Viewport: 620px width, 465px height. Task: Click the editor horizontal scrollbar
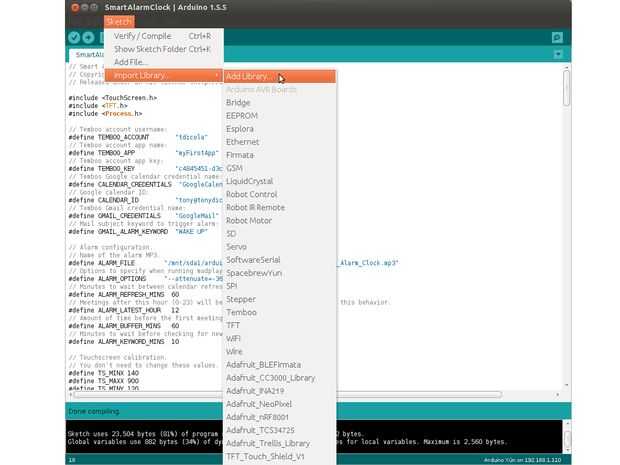[288, 394]
